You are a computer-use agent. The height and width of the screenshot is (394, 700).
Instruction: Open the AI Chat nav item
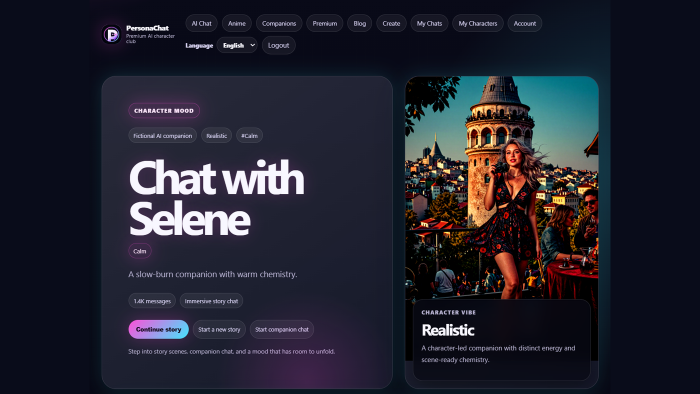point(201,23)
